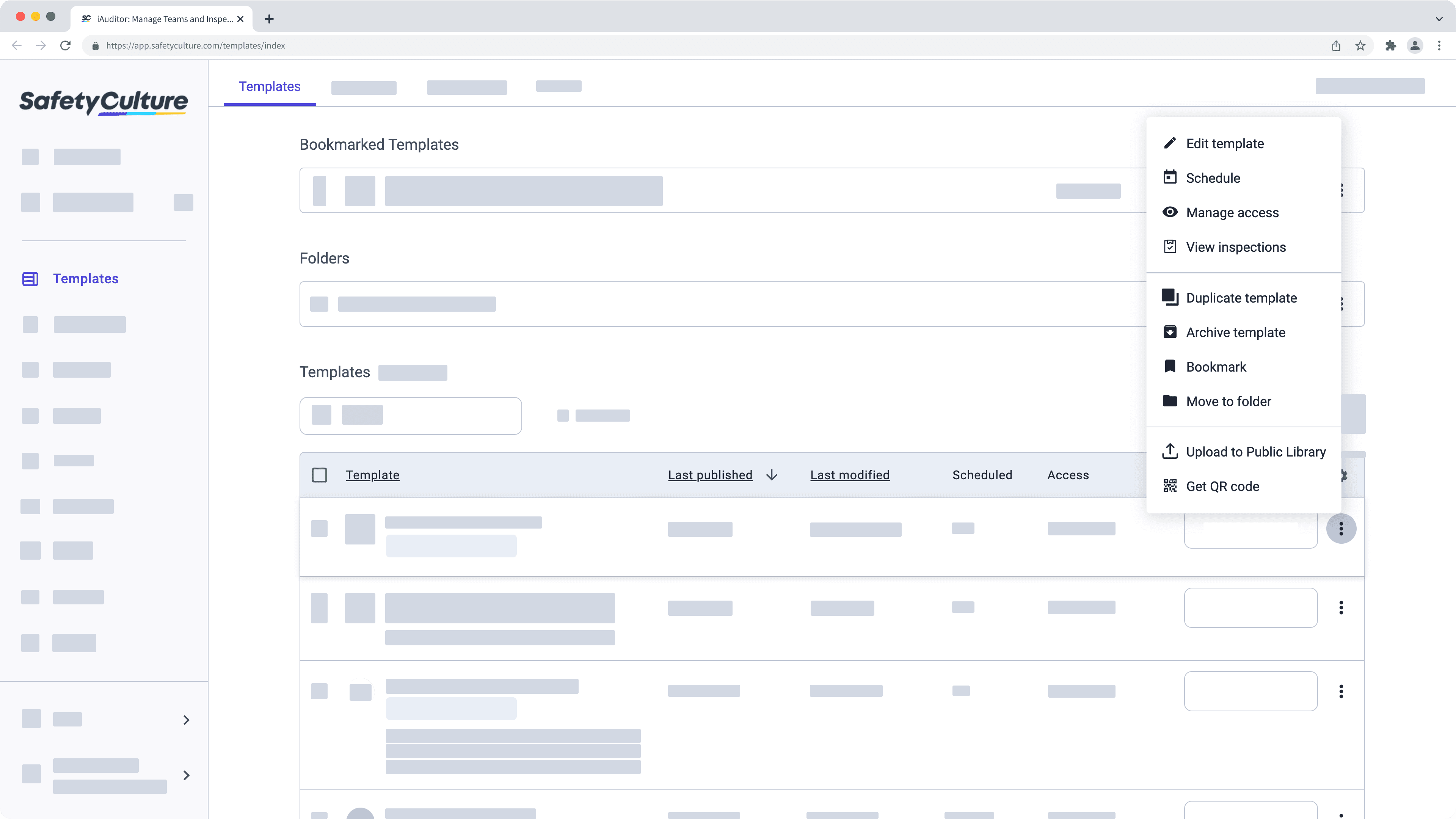
Task: Check the first template row checkbox
Action: 320,529
